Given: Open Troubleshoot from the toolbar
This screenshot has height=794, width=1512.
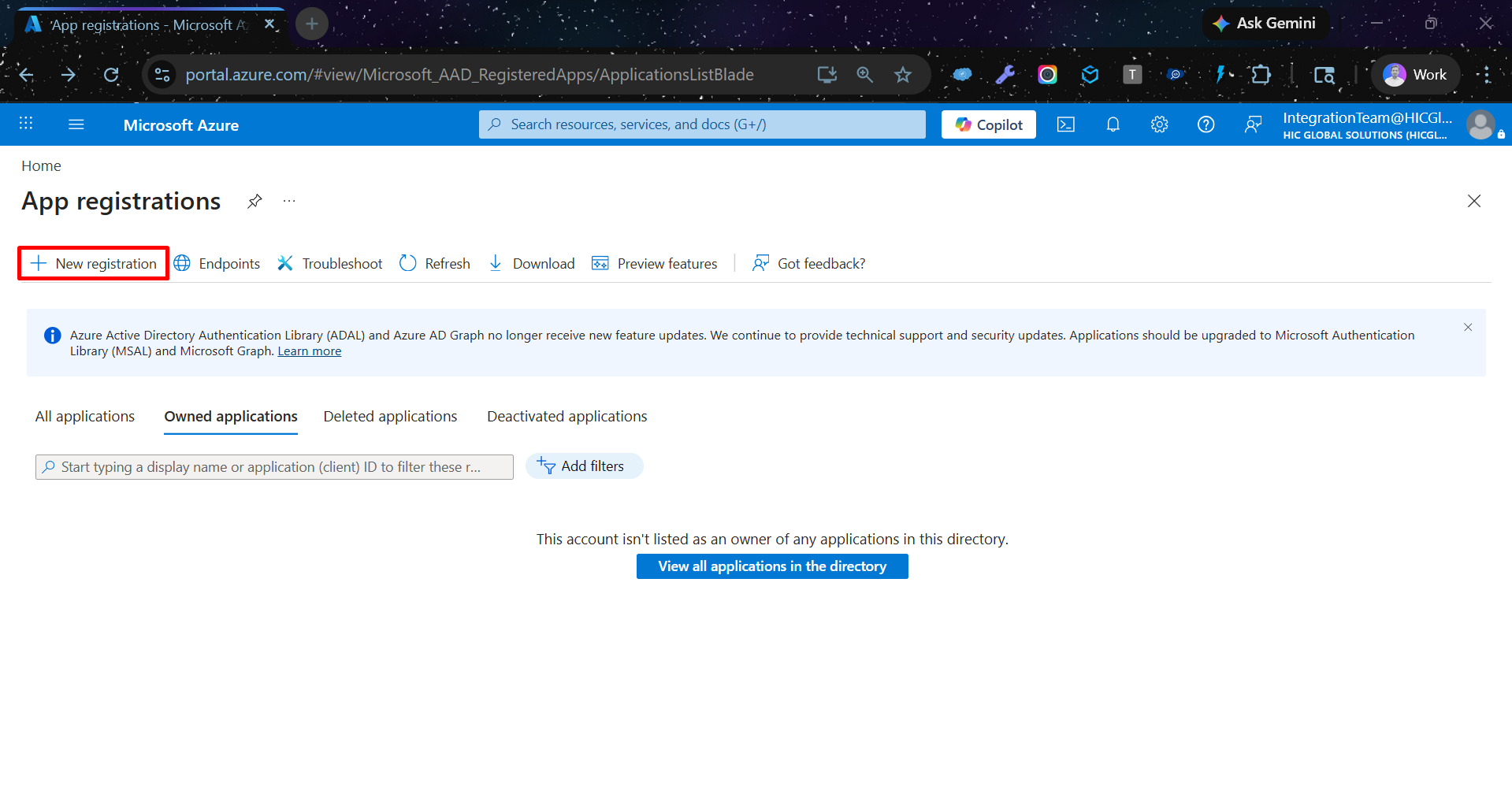Looking at the screenshot, I should click(x=329, y=263).
